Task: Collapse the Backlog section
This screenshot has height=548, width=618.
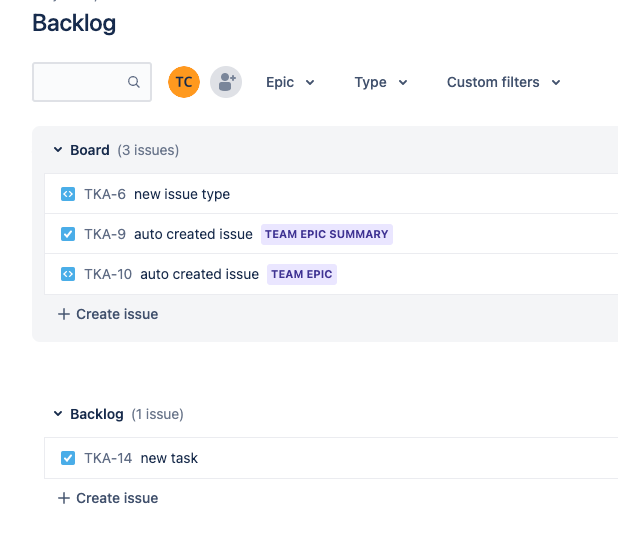Action: coord(58,414)
